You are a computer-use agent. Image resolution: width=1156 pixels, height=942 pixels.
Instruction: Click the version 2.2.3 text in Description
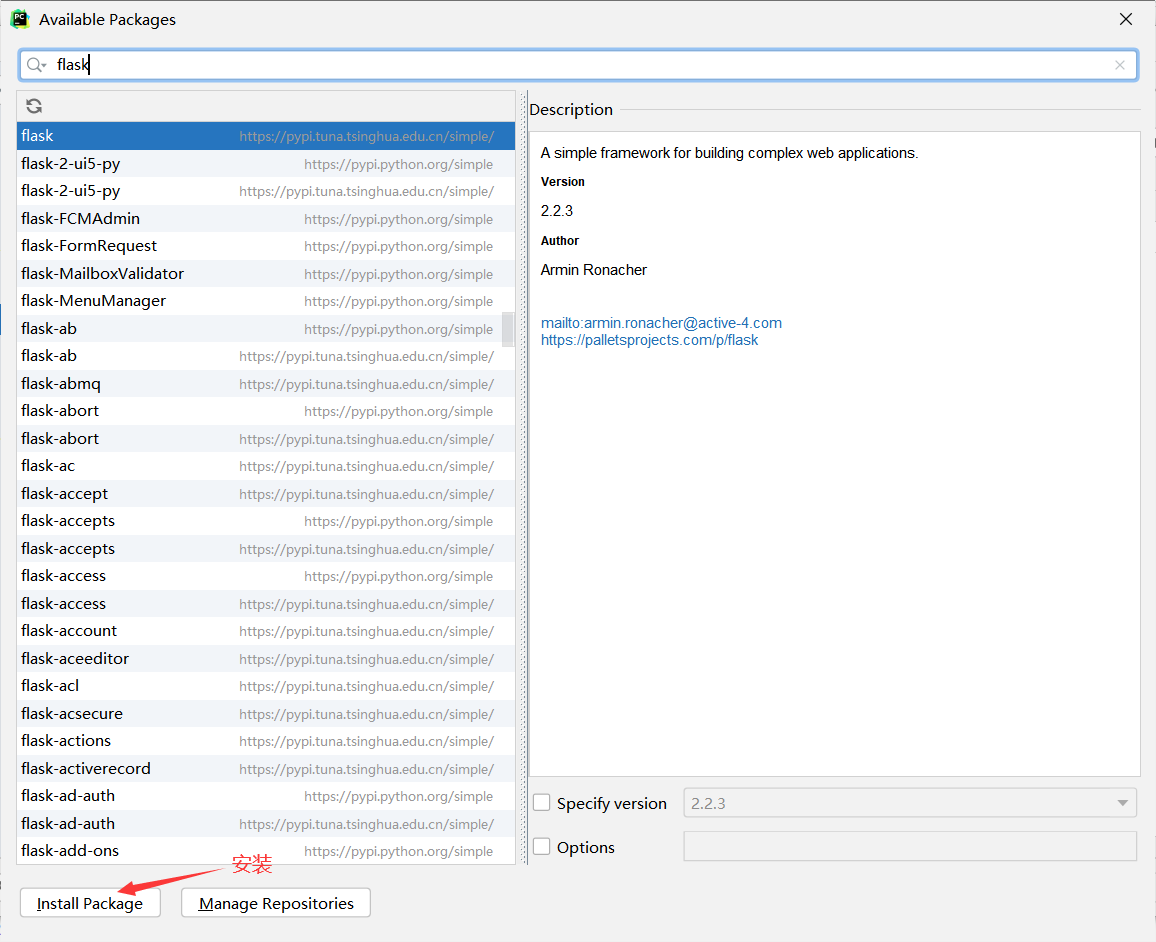pyautogui.click(x=557, y=211)
